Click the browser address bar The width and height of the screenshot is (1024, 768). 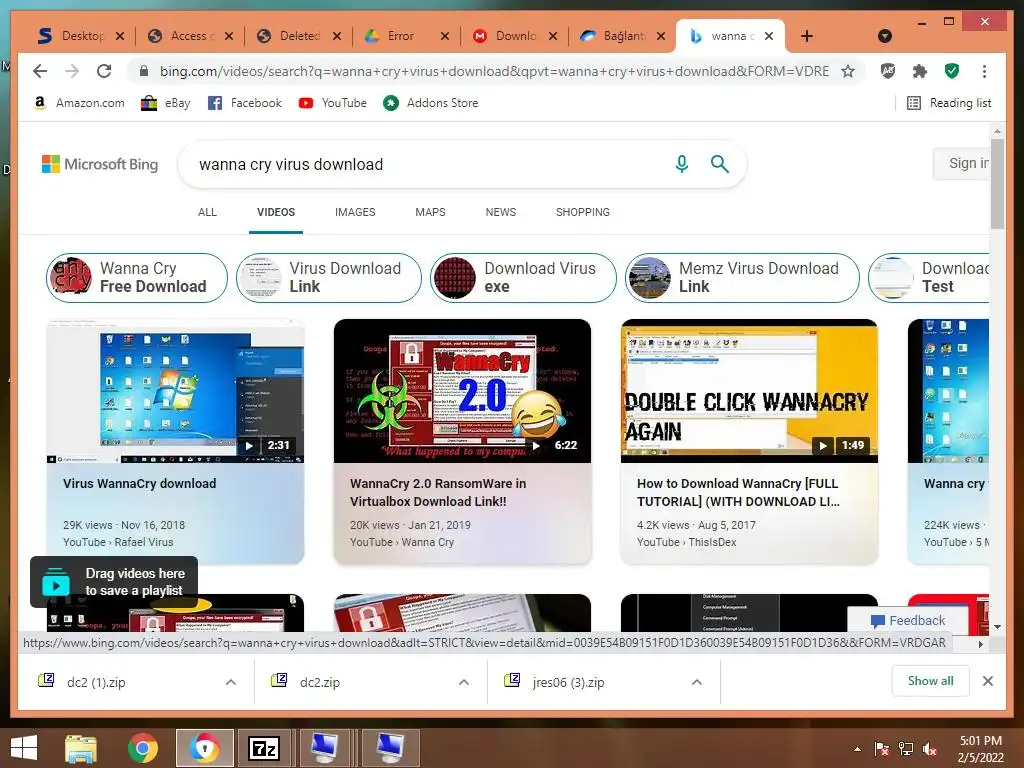click(494, 71)
